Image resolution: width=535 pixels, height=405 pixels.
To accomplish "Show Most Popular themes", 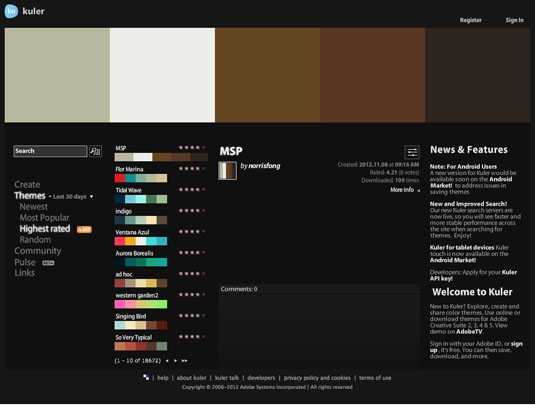I will pyautogui.click(x=44, y=218).
